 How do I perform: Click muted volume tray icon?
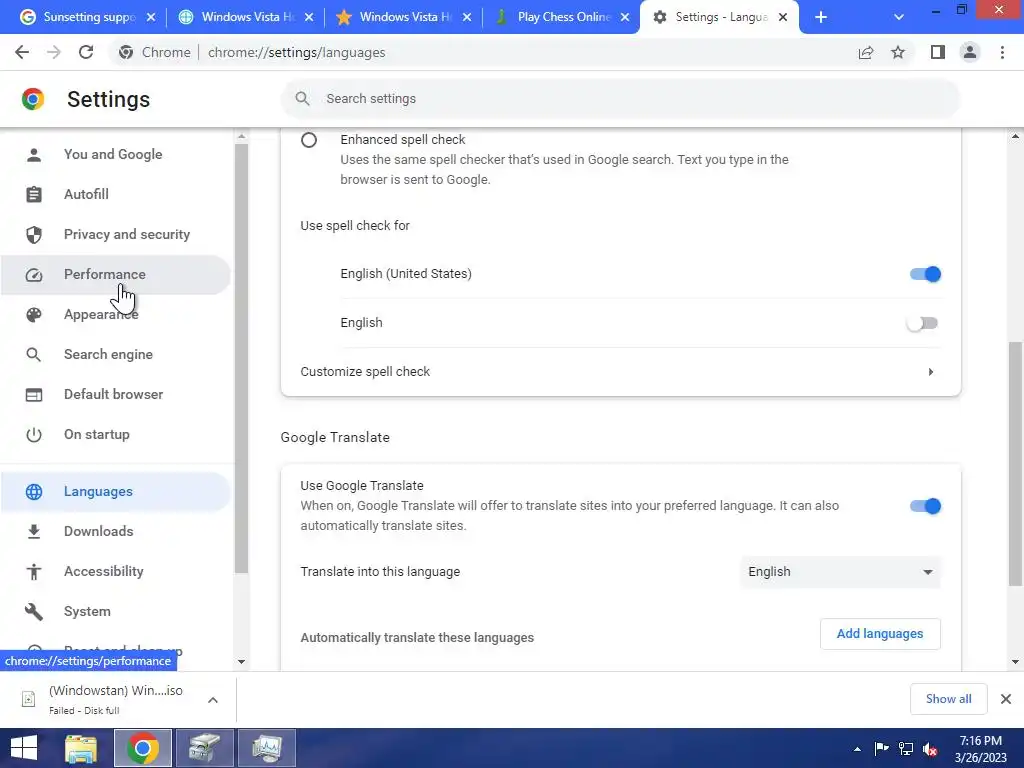coord(930,749)
